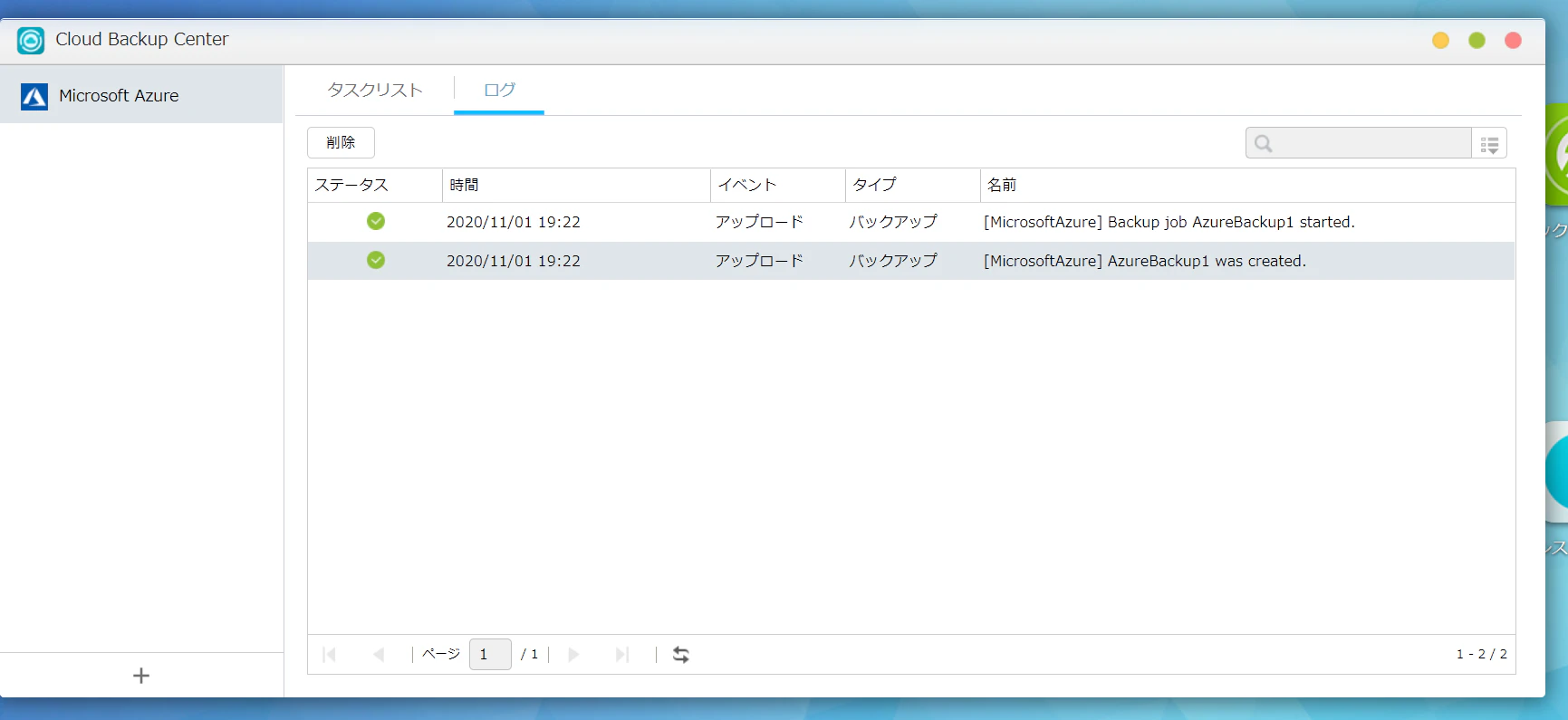Close the Cloud Backup Center window

pyautogui.click(x=1513, y=40)
